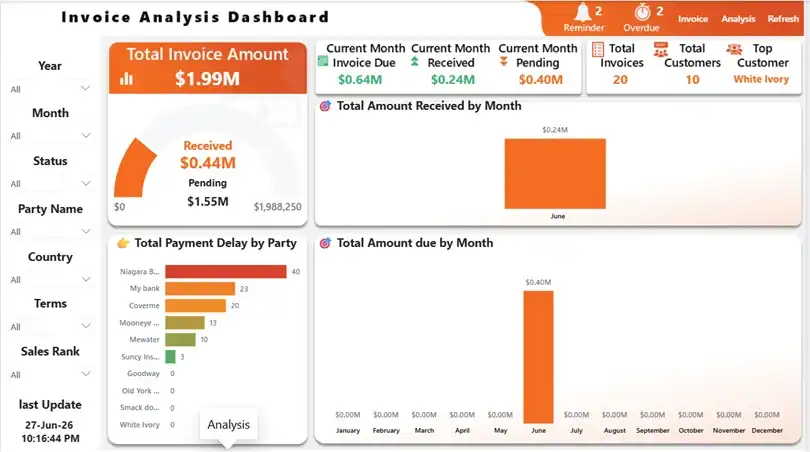Click the Mooneye delay bar
The height and width of the screenshot is (452, 810).
pyautogui.click(x=185, y=322)
